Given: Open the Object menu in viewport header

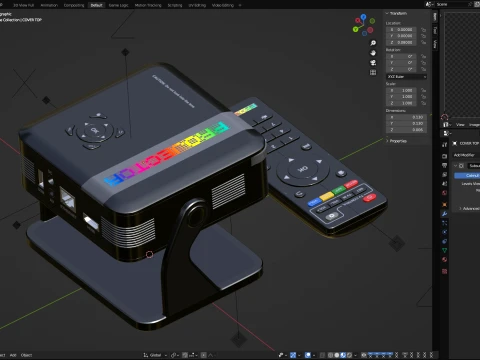Looking at the screenshot, I should pyautogui.click(x=26, y=355).
